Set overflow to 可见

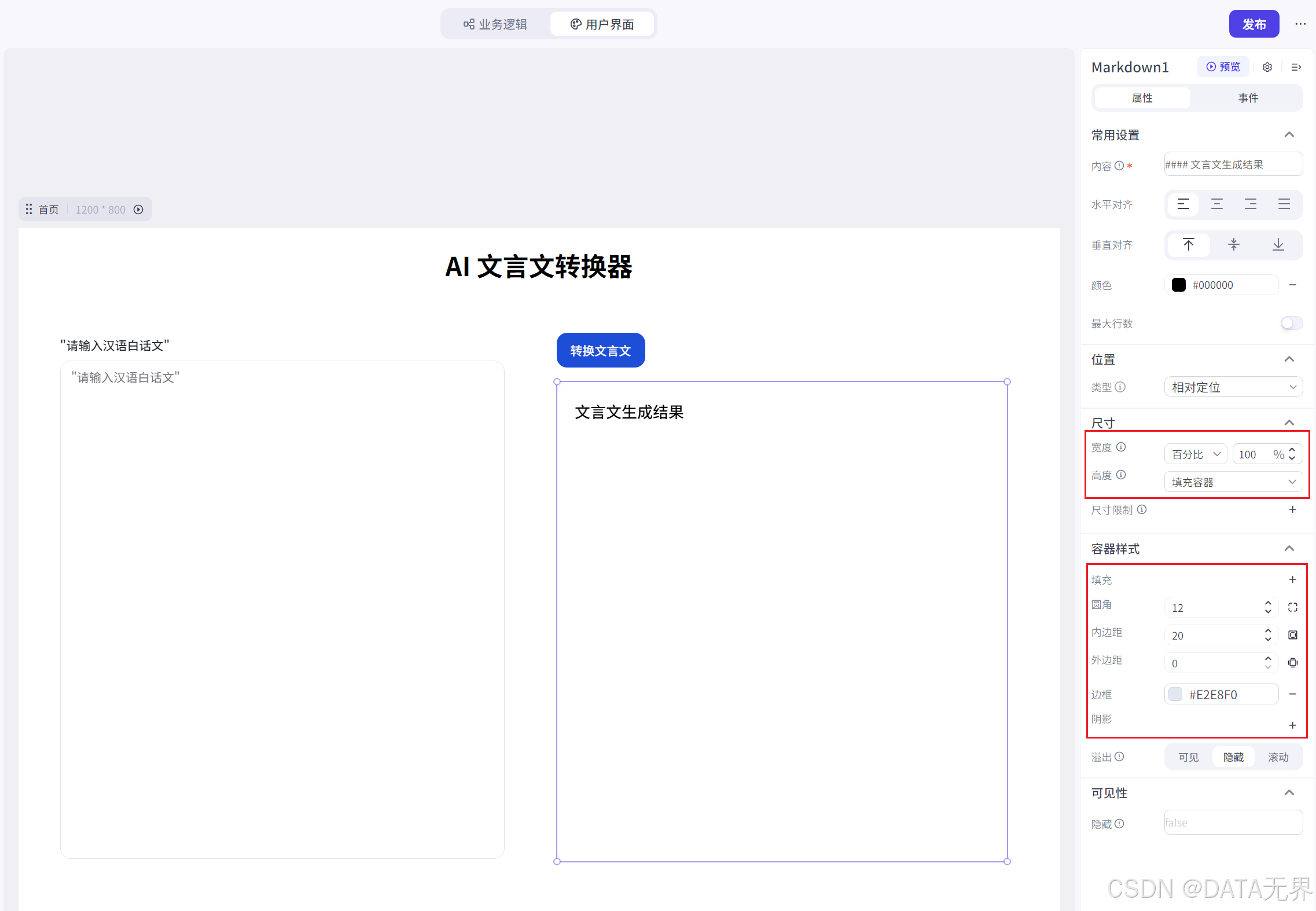coord(1189,757)
